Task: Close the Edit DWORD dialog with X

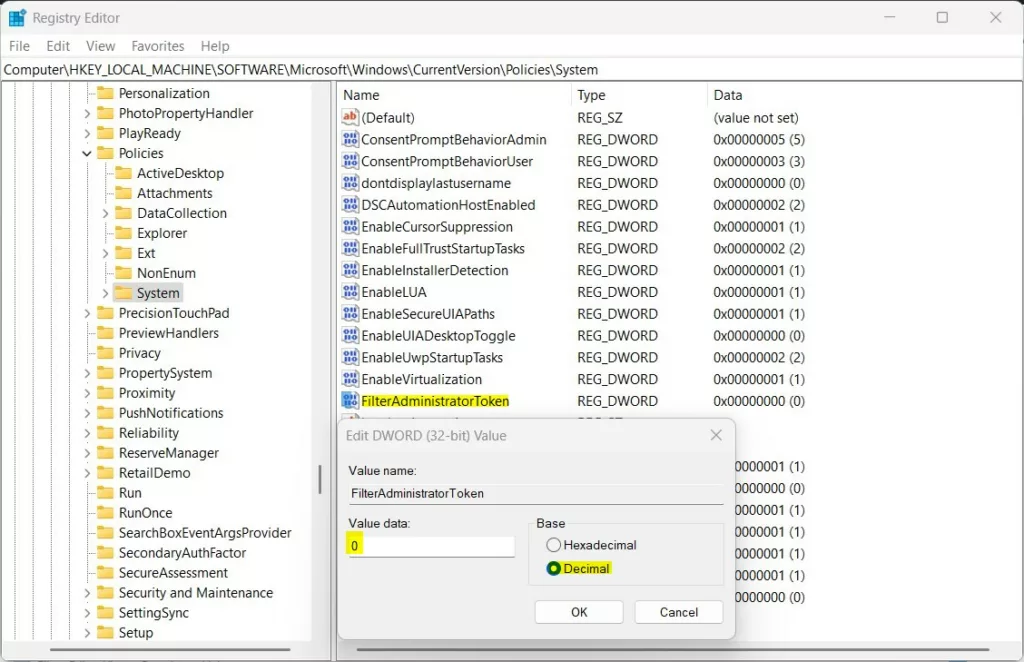Action: pos(716,435)
